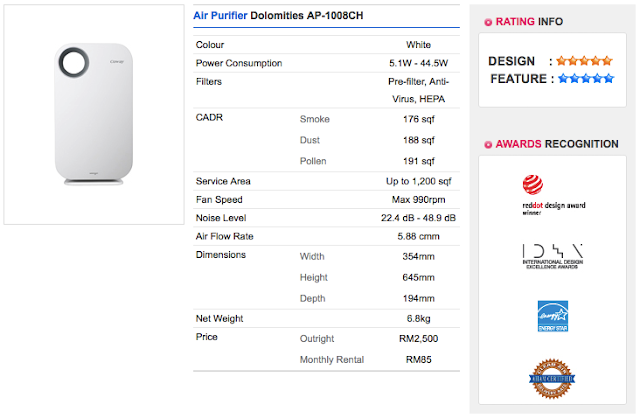Screen dimensions: 640x418
Task: Click the DESIGN rating label
Action: pos(511,61)
